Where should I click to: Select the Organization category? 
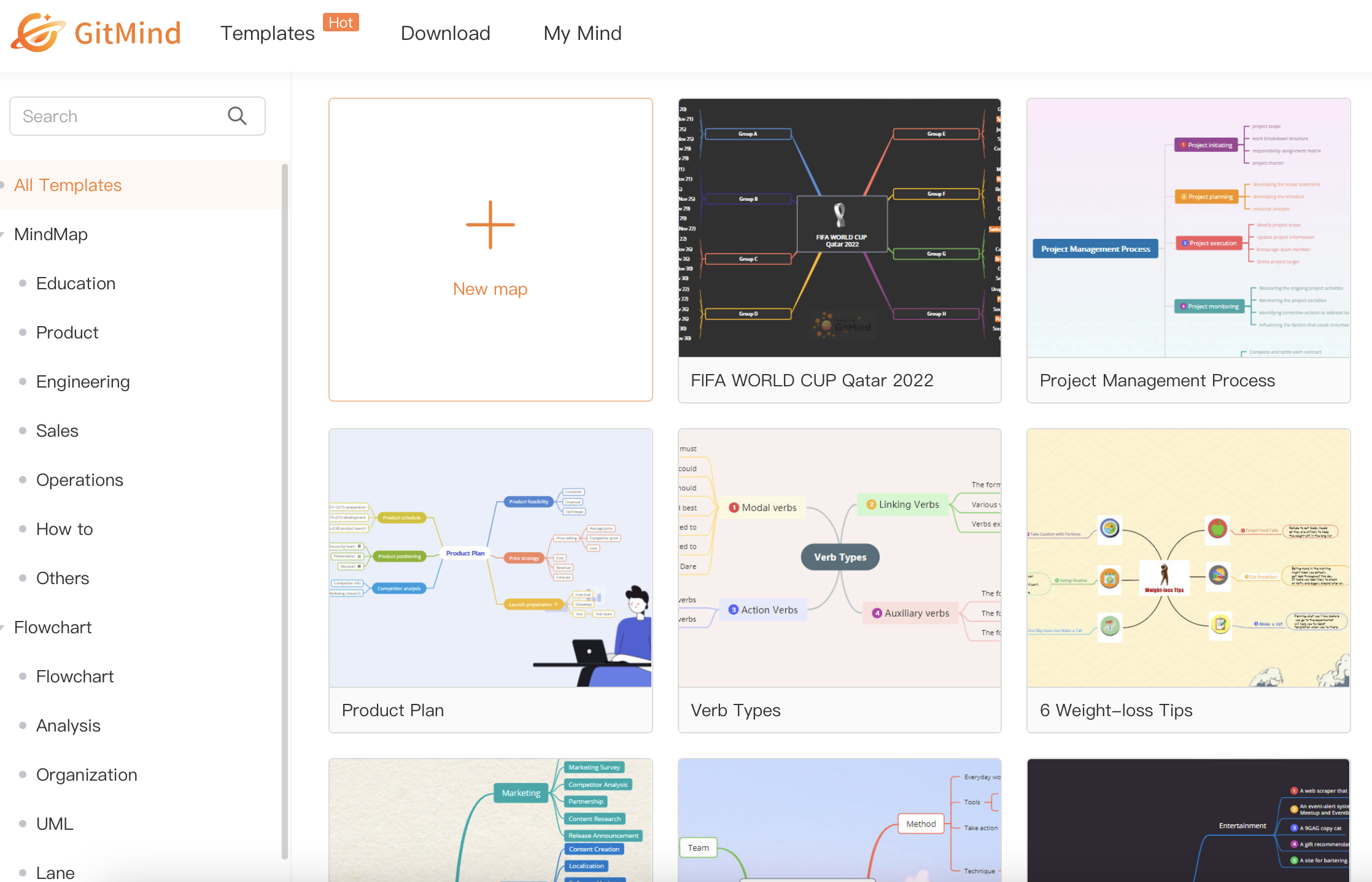(x=87, y=775)
